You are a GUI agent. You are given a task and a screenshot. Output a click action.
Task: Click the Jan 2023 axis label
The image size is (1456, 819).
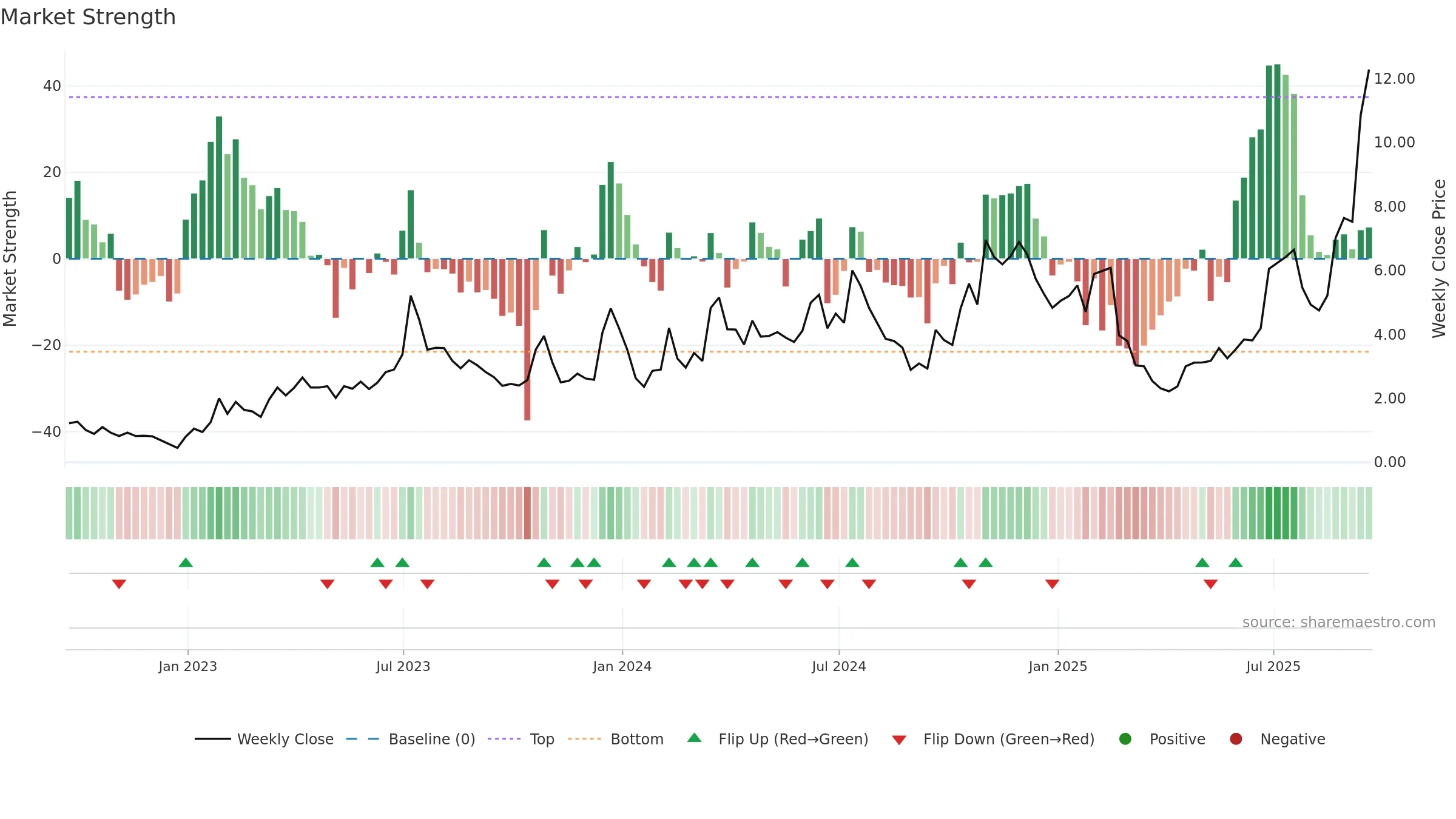click(188, 666)
